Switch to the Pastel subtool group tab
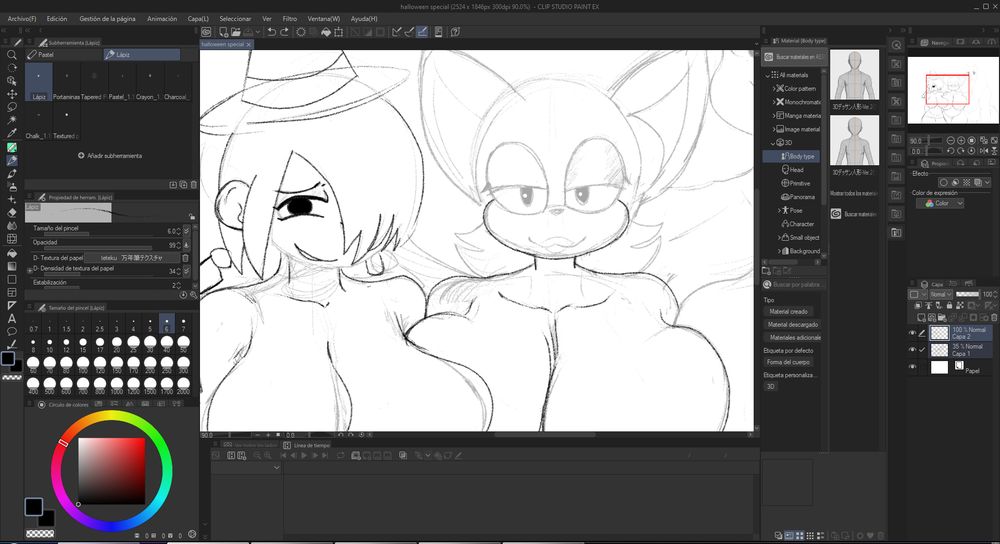The width and height of the screenshot is (1000, 544). 64,55
